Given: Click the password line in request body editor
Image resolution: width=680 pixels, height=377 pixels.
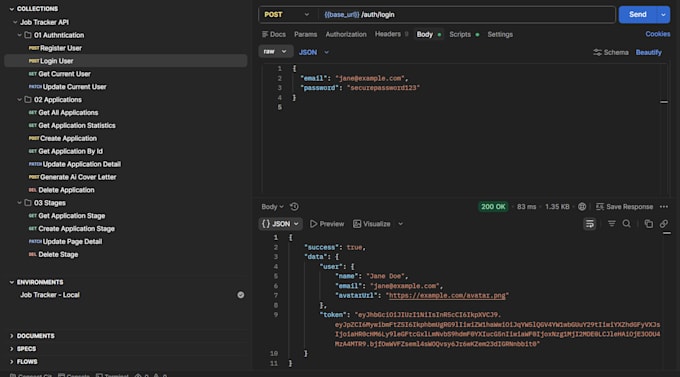Looking at the screenshot, I should 360,88.
